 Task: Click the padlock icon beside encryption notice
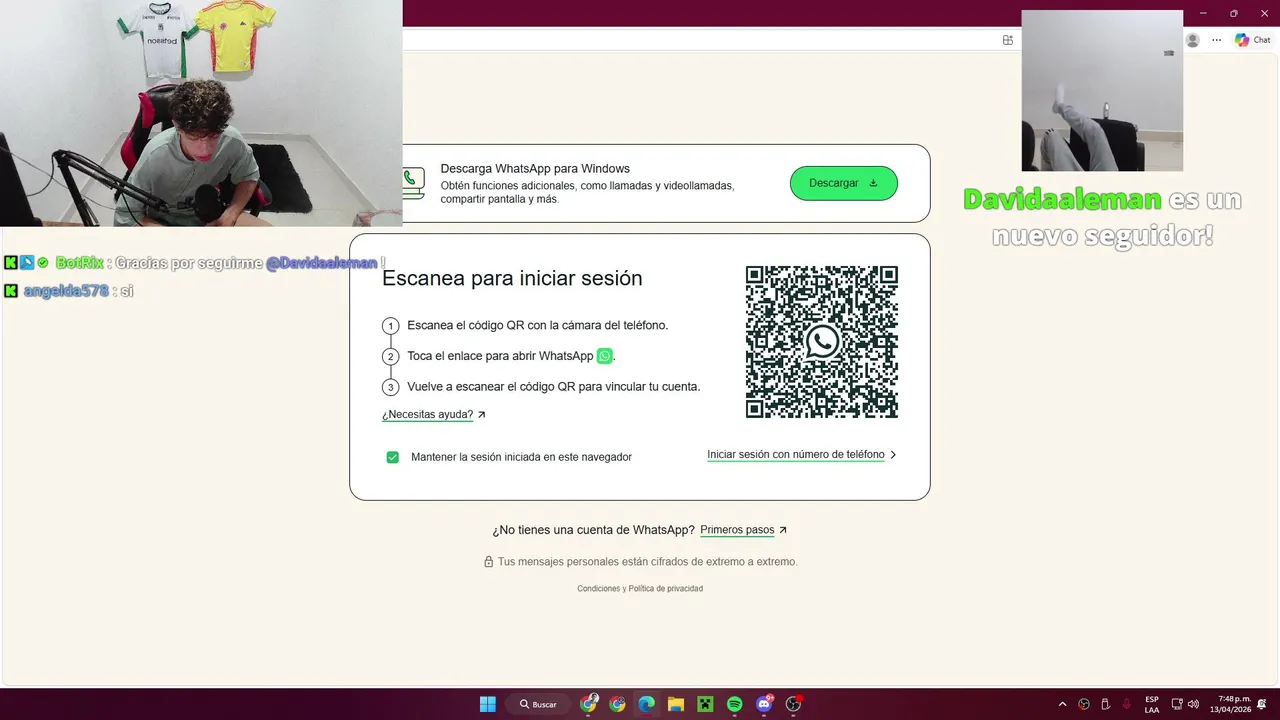(x=488, y=562)
